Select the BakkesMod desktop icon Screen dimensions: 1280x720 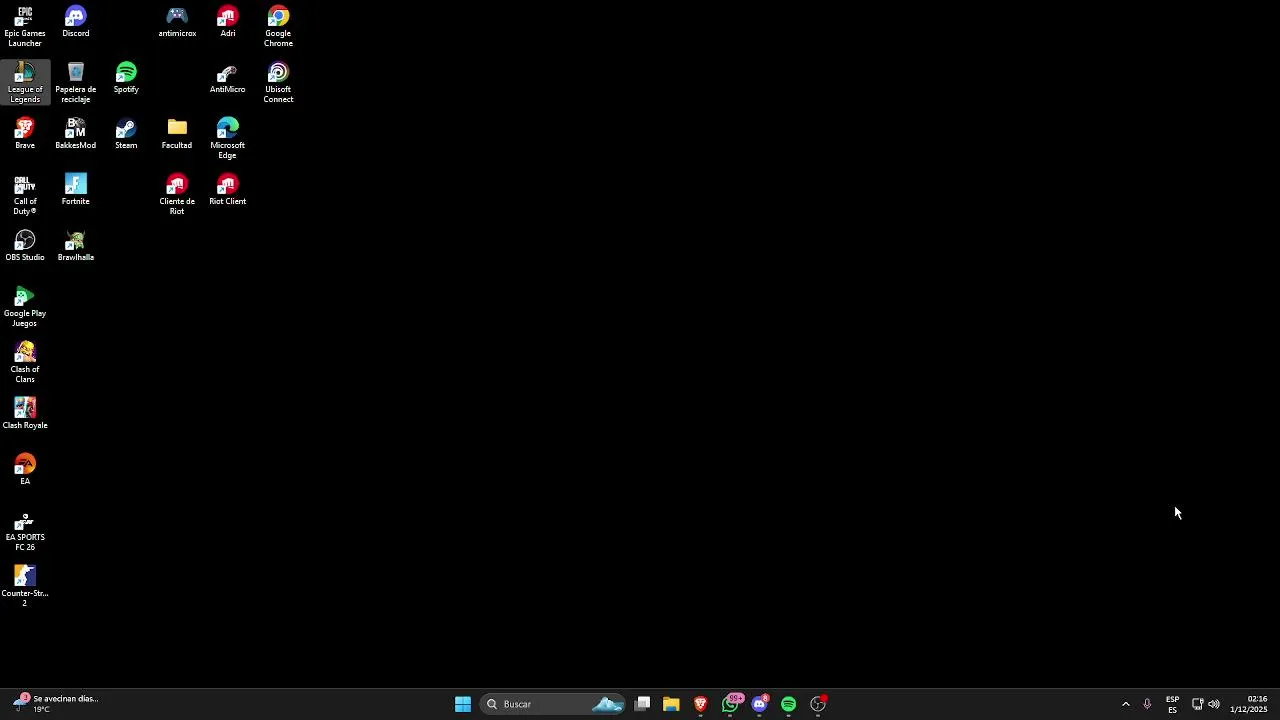point(75,134)
